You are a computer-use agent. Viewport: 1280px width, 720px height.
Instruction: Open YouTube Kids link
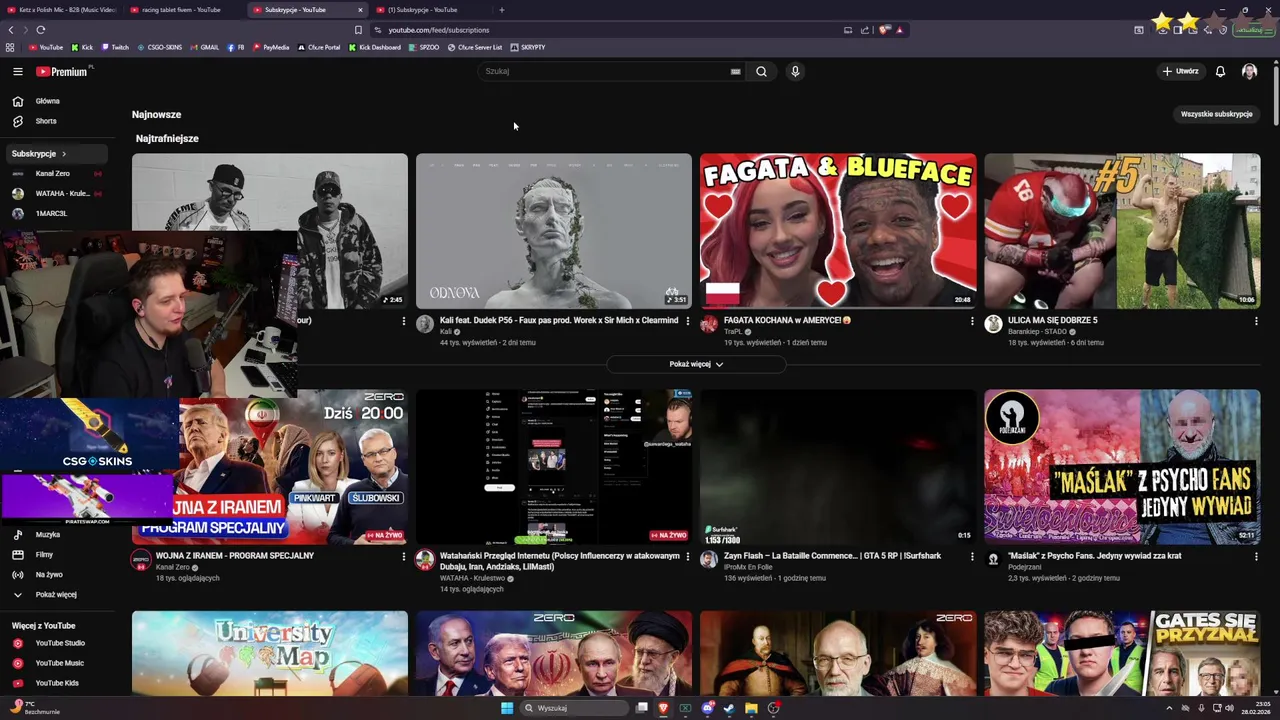(x=55, y=683)
